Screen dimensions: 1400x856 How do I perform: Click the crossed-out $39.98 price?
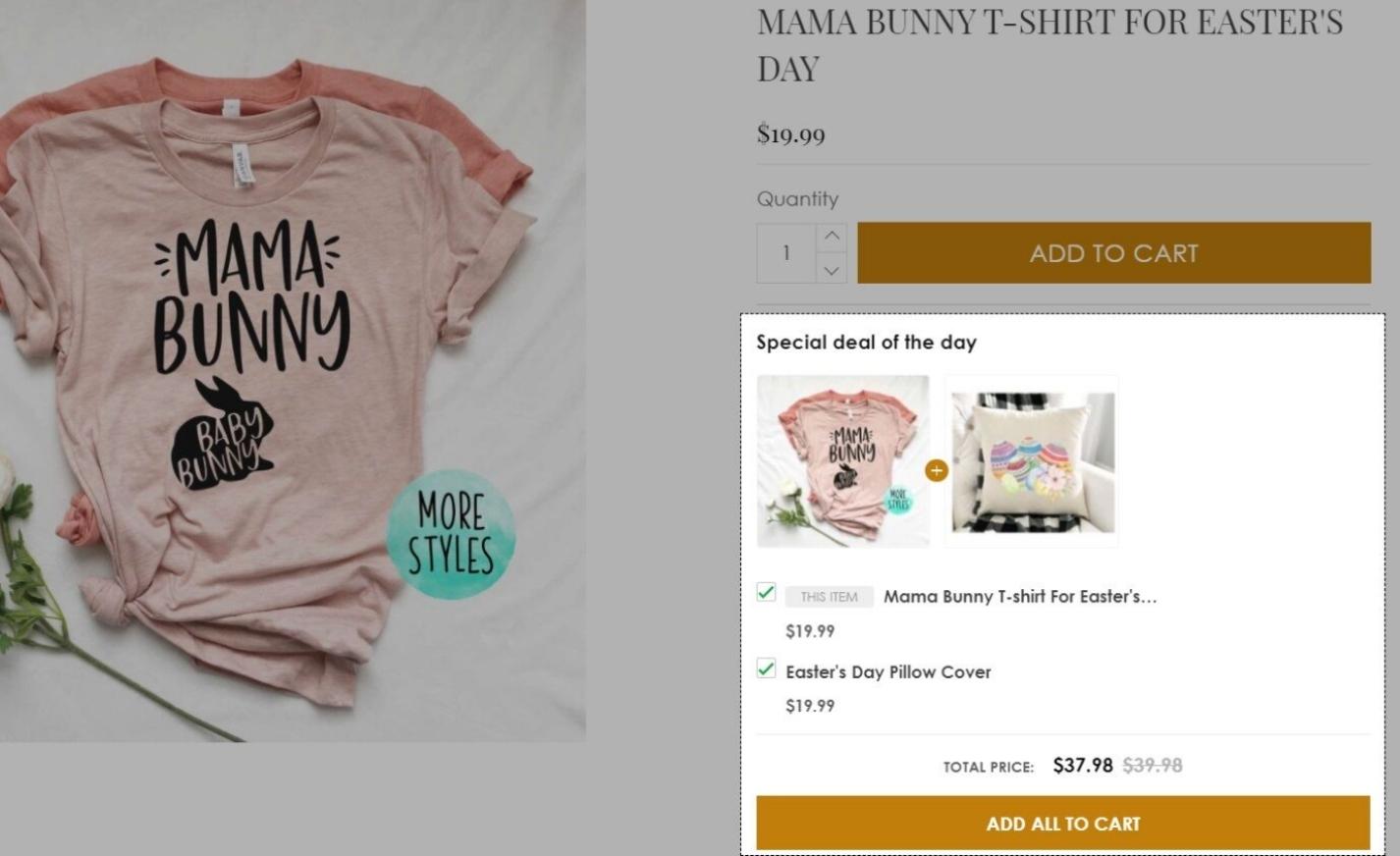tap(1153, 766)
